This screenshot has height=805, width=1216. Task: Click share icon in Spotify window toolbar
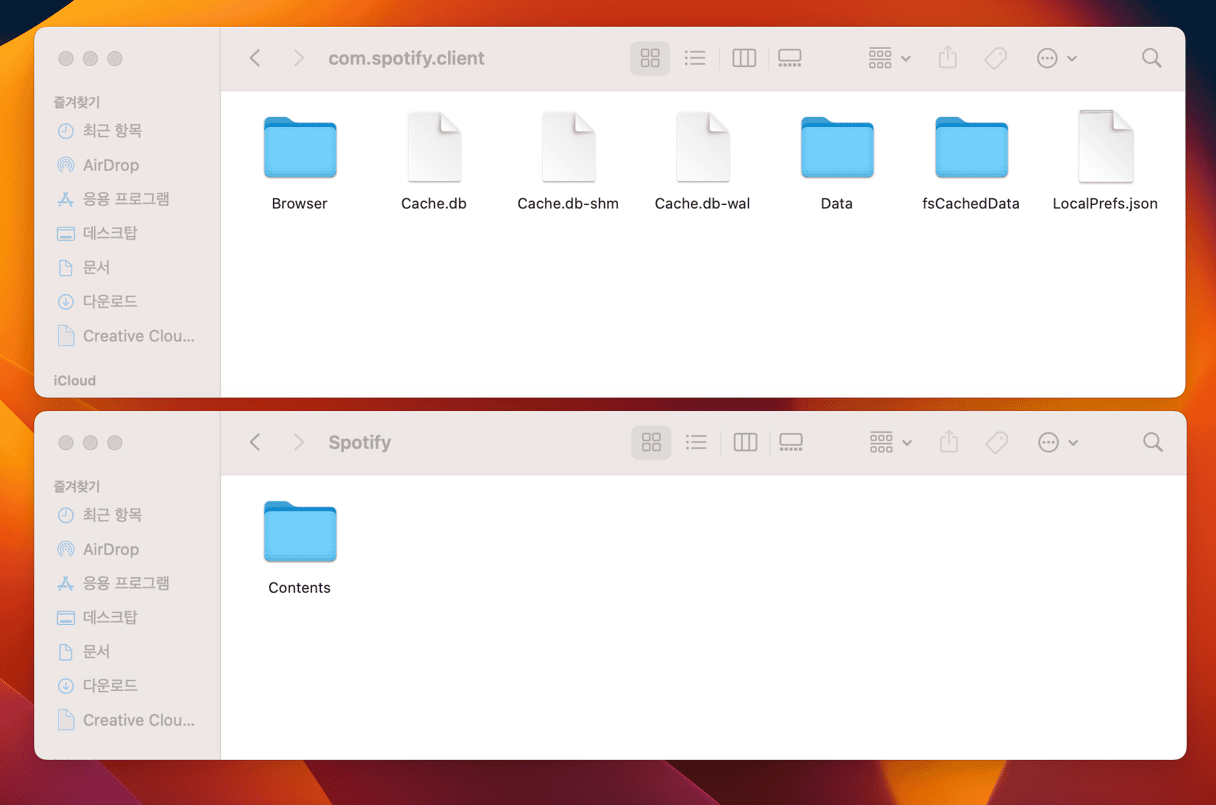tap(949, 442)
